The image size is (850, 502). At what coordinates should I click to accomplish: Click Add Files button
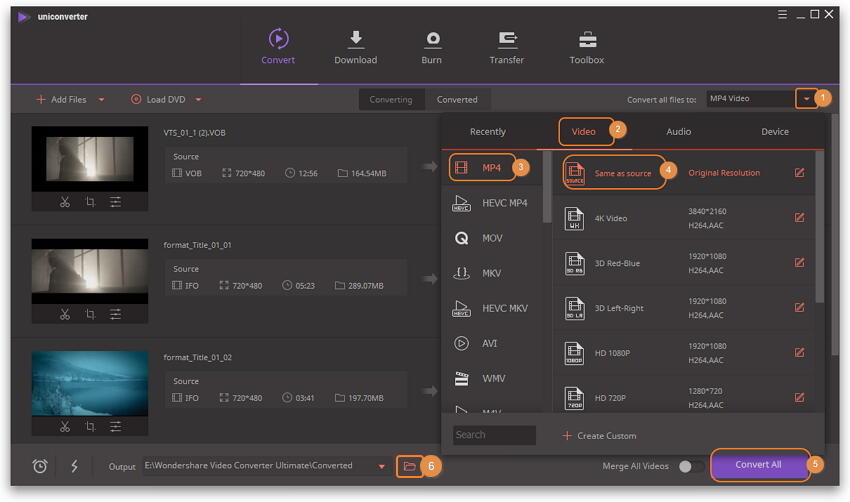(x=61, y=100)
